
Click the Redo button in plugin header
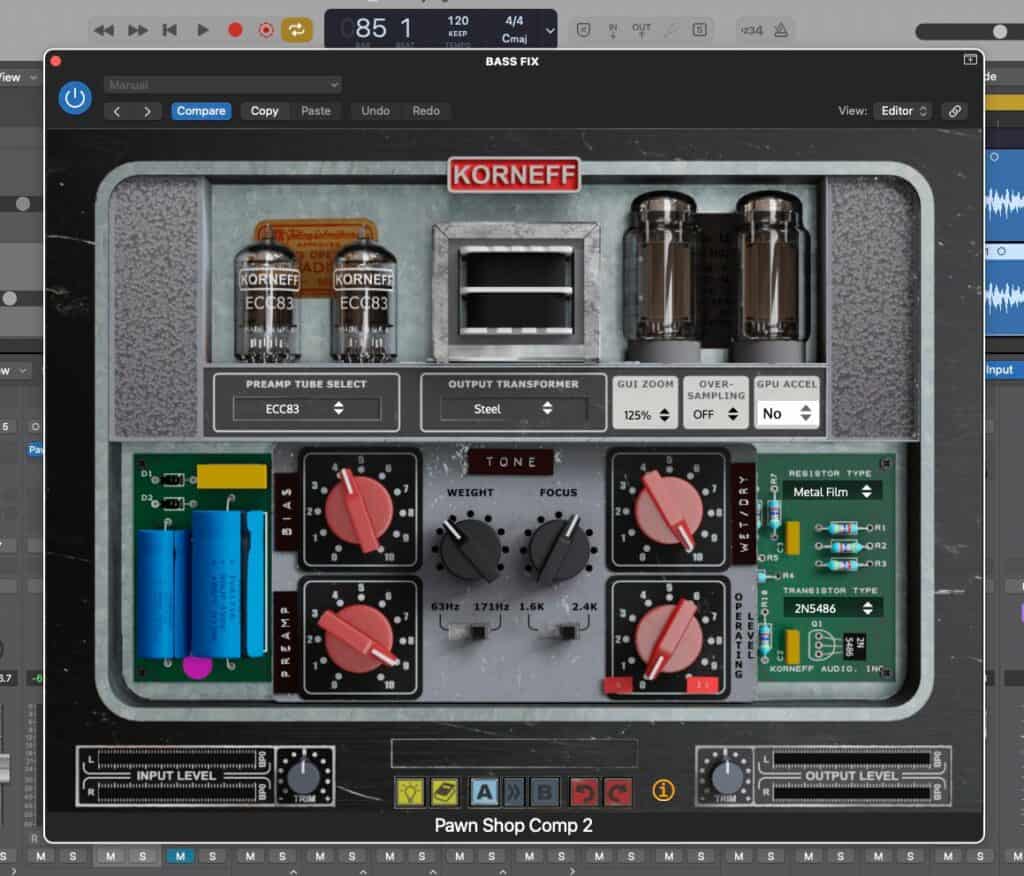426,111
